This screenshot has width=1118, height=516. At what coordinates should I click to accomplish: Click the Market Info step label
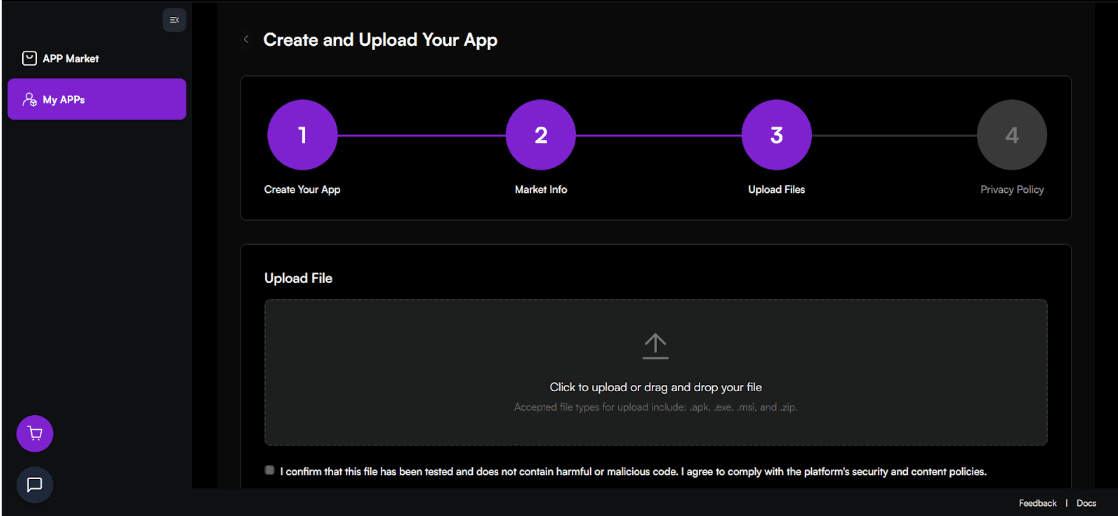tap(540, 190)
